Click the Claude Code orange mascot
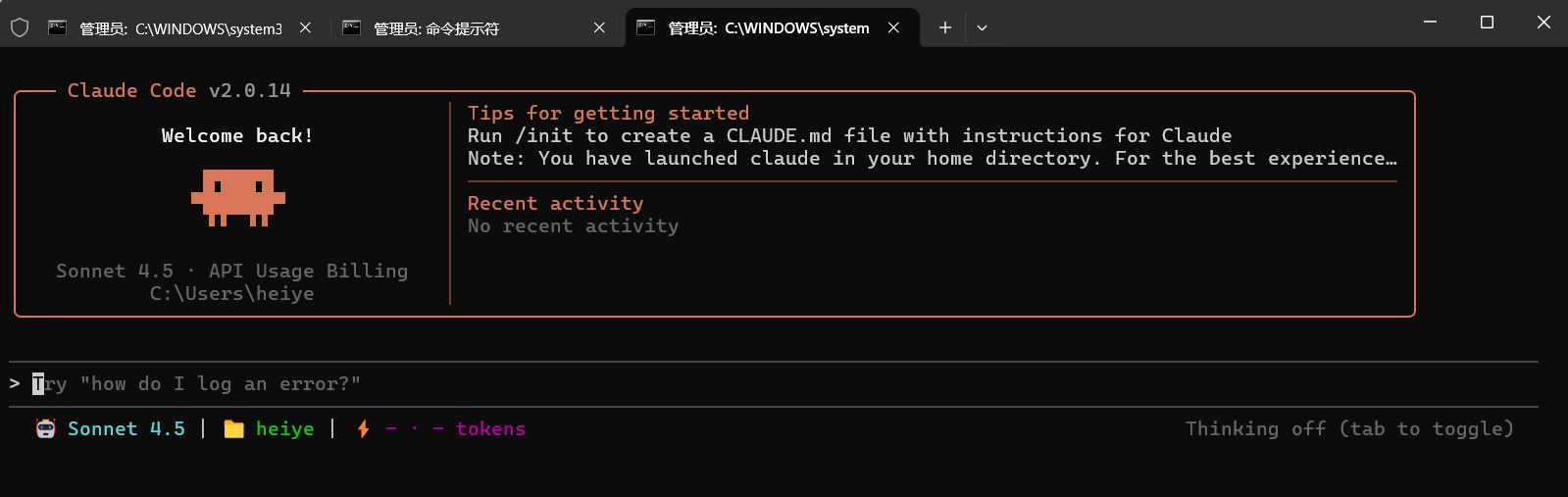 click(238, 197)
